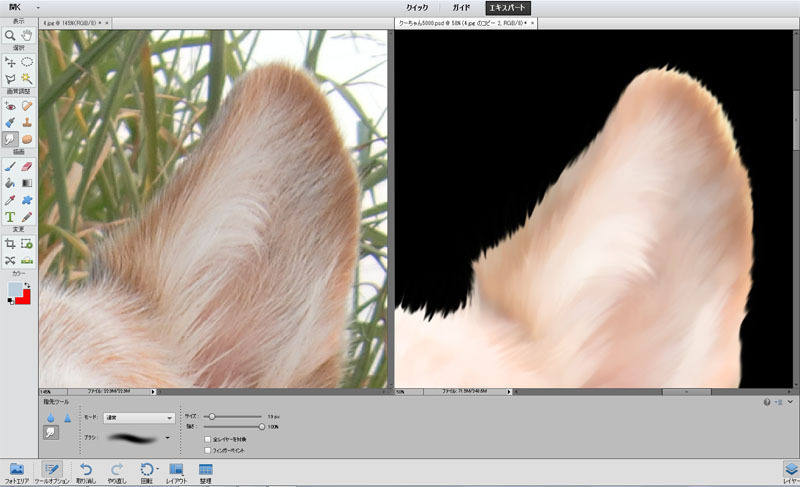Close the クーちゃん5000.psd document tab
This screenshot has height=487, width=800.
coord(533,23)
